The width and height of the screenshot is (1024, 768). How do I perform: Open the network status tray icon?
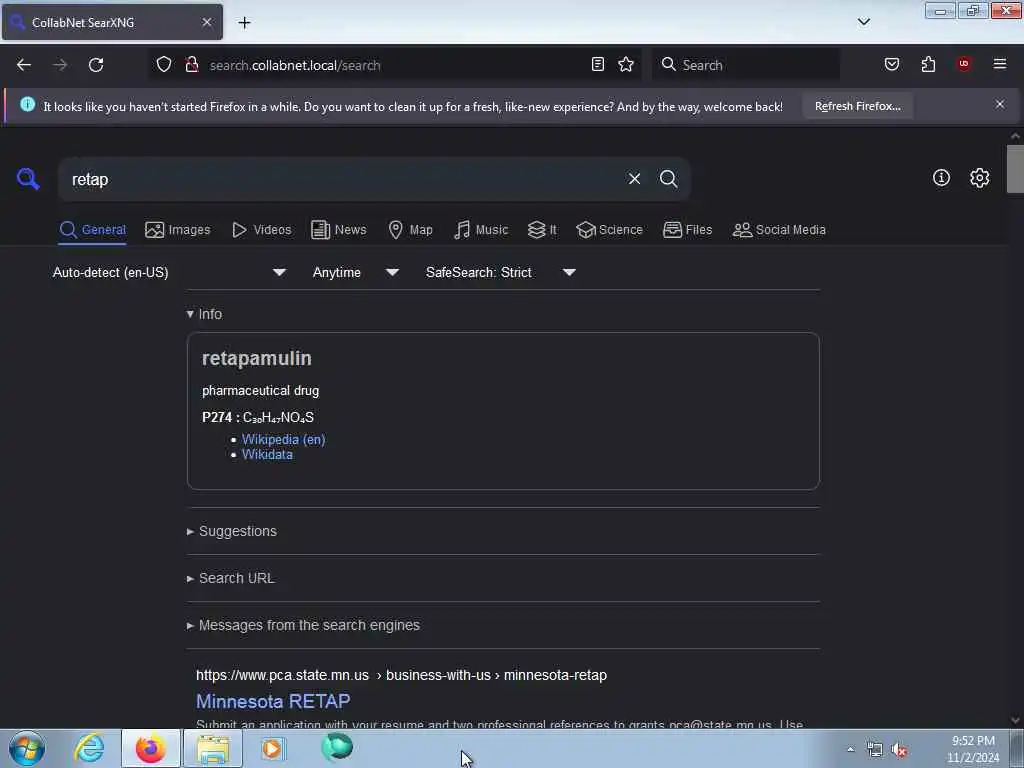[874, 750]
